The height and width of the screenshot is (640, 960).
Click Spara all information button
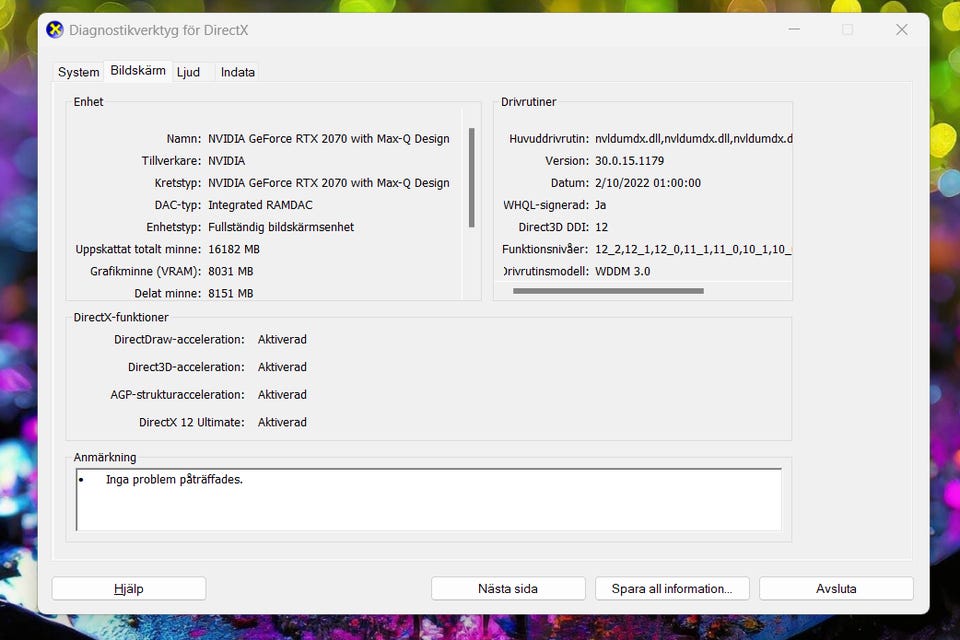pyautogui.click(x=672, y=589)
